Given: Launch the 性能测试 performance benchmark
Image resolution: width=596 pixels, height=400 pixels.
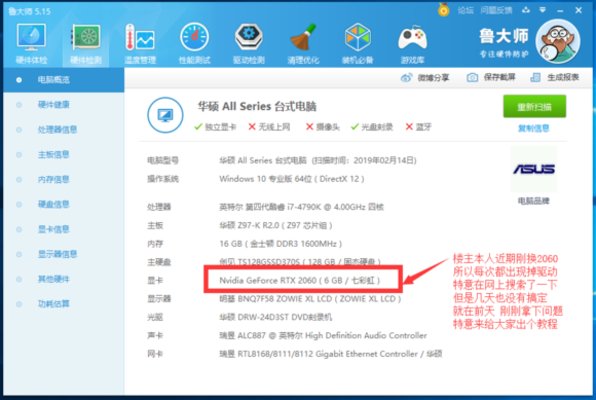Looking at the screenshot, I should pyautogui.click(x=194, y=43).
